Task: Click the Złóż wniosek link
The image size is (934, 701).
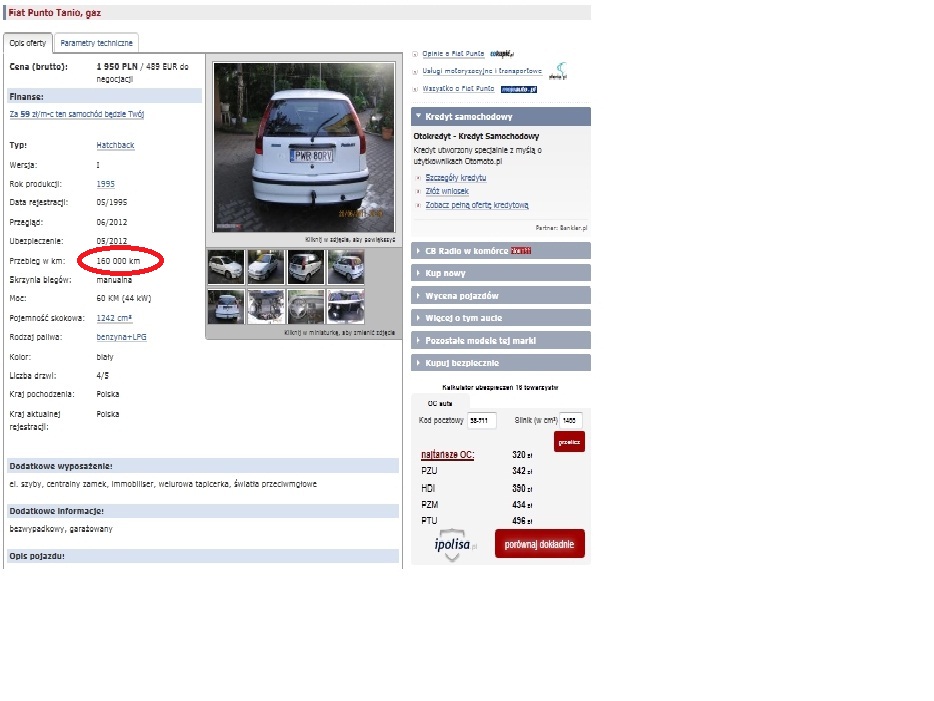Action: click(447, 191)
